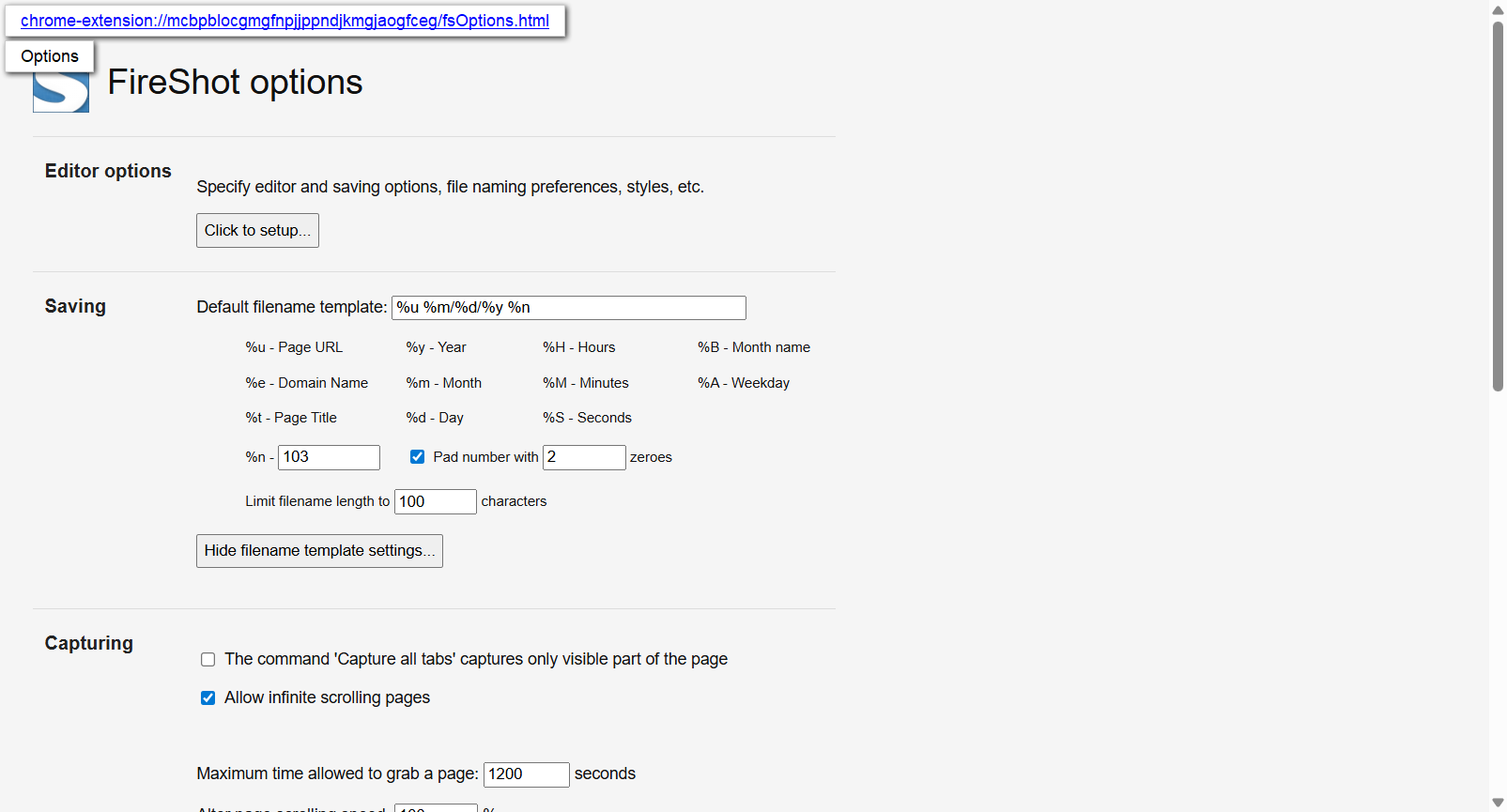Viewport: 1507px width, 812px height.
Task: Open the chrome-extension fsOptions.html link
Action: [x=284, y=21]
